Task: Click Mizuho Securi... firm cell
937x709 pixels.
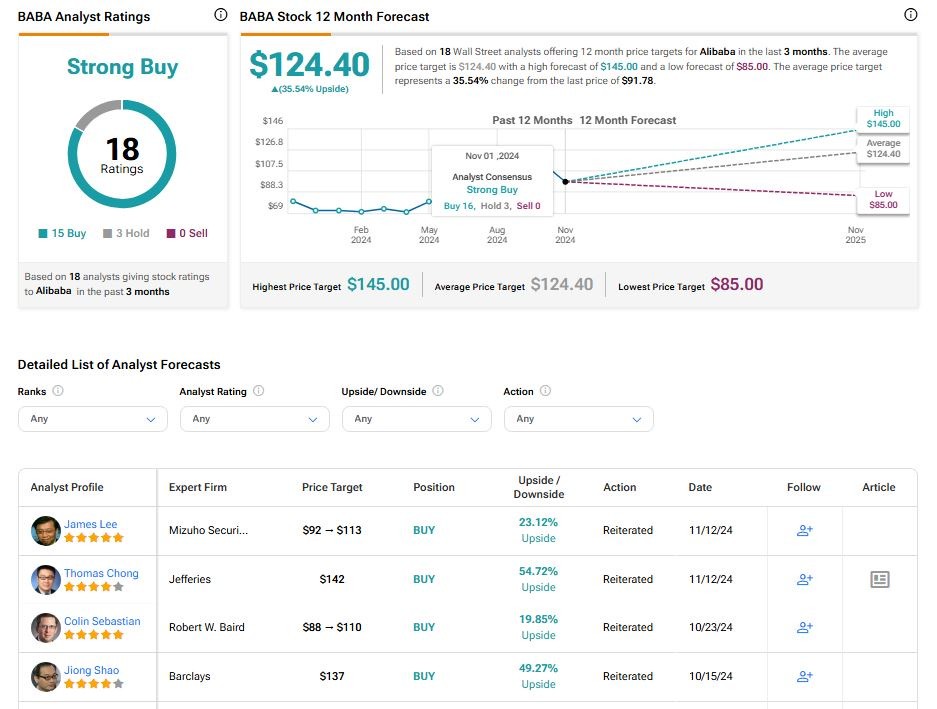Action: pos(208,530)
